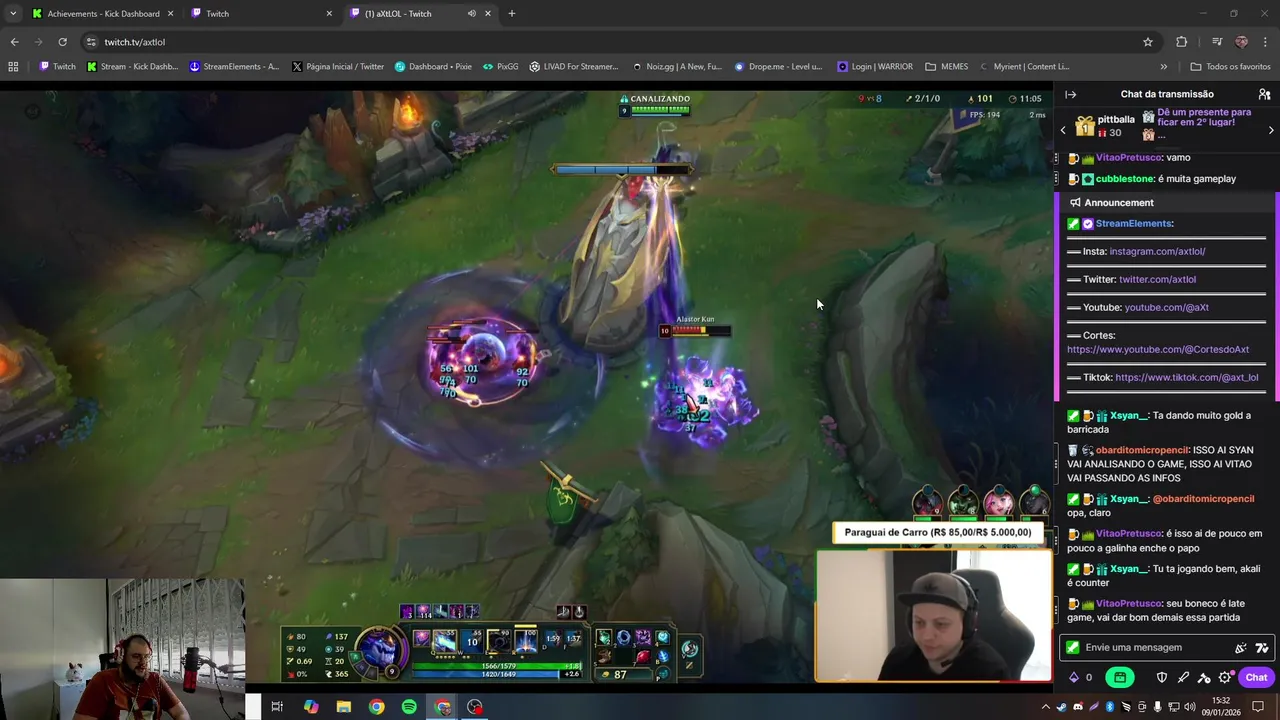Open Task View on the taskbar

[277, 707]
